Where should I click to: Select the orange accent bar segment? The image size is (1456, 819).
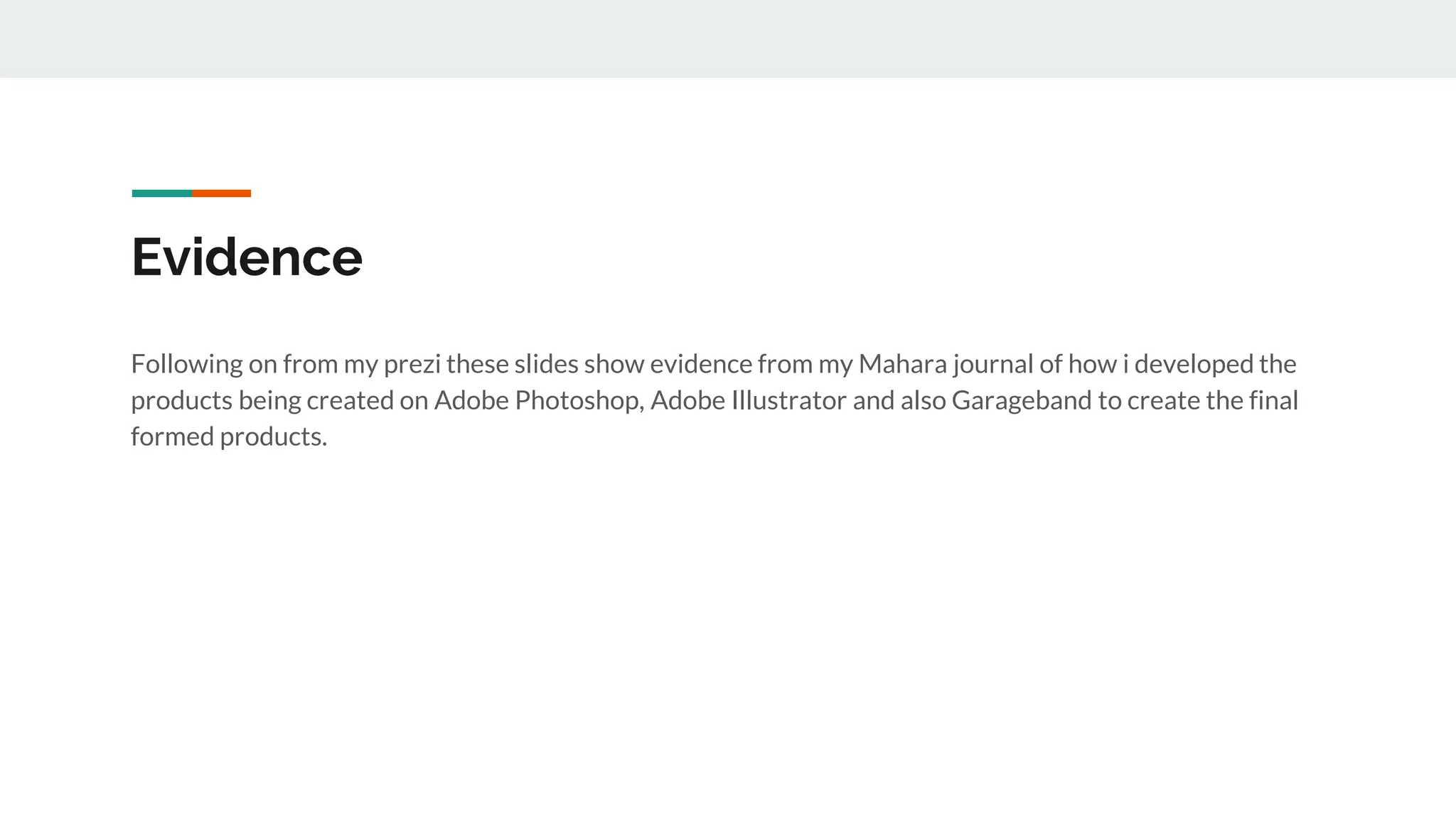(x=221, y=193)
